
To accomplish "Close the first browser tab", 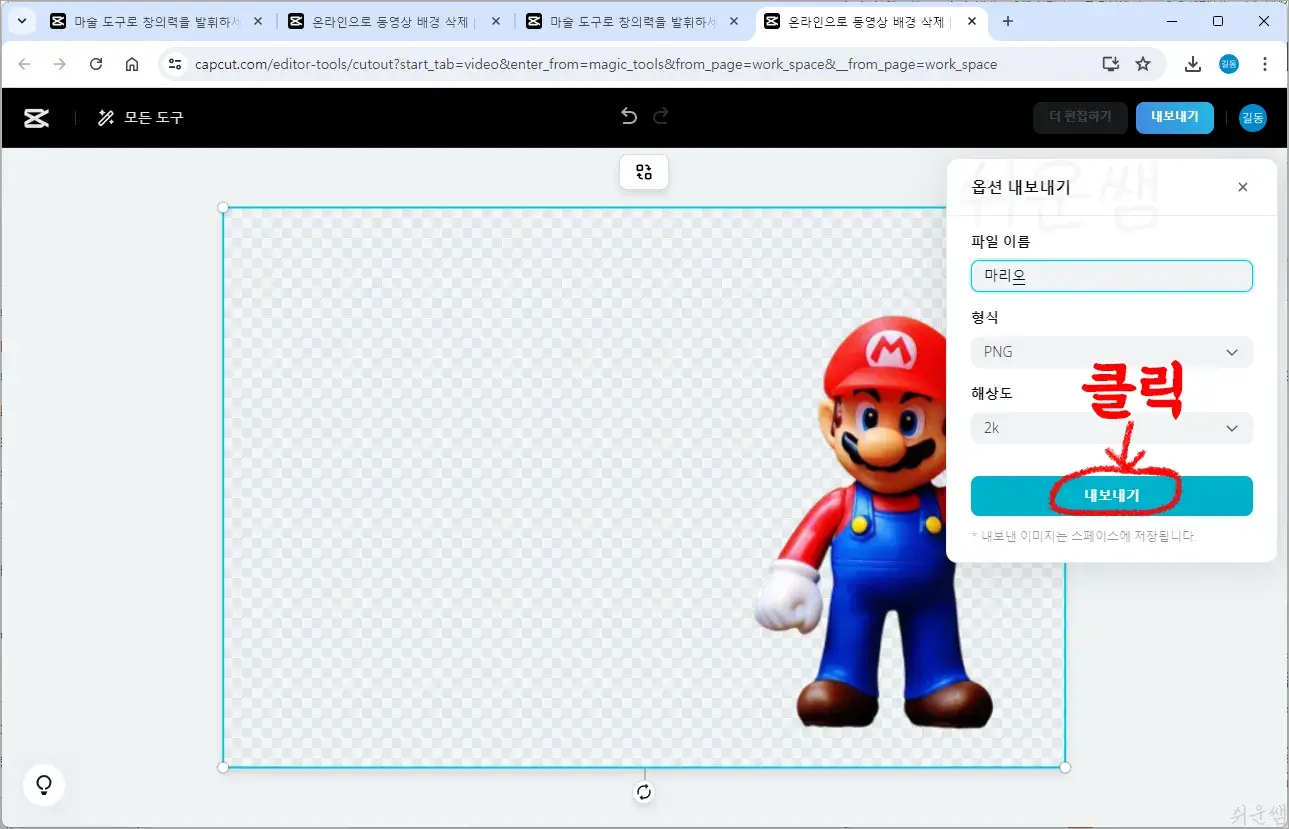I will [x=257, y=21].
